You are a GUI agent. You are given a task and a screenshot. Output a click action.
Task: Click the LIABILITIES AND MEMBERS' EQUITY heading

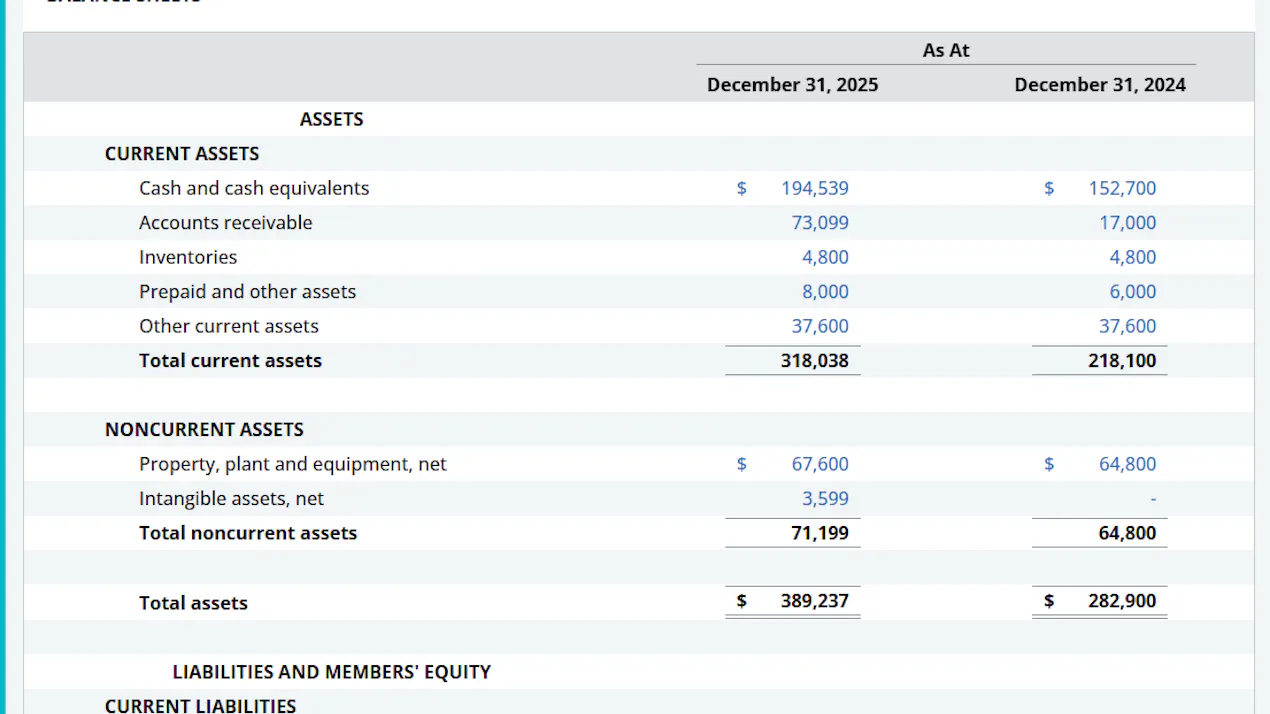pos(332,672)
